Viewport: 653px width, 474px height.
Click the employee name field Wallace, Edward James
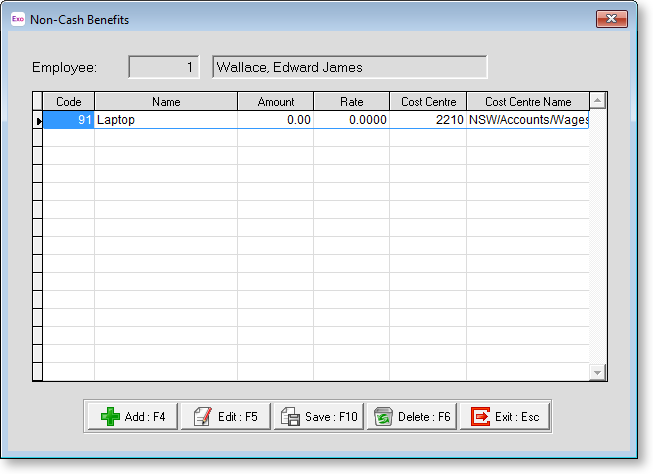coord(349,67)
